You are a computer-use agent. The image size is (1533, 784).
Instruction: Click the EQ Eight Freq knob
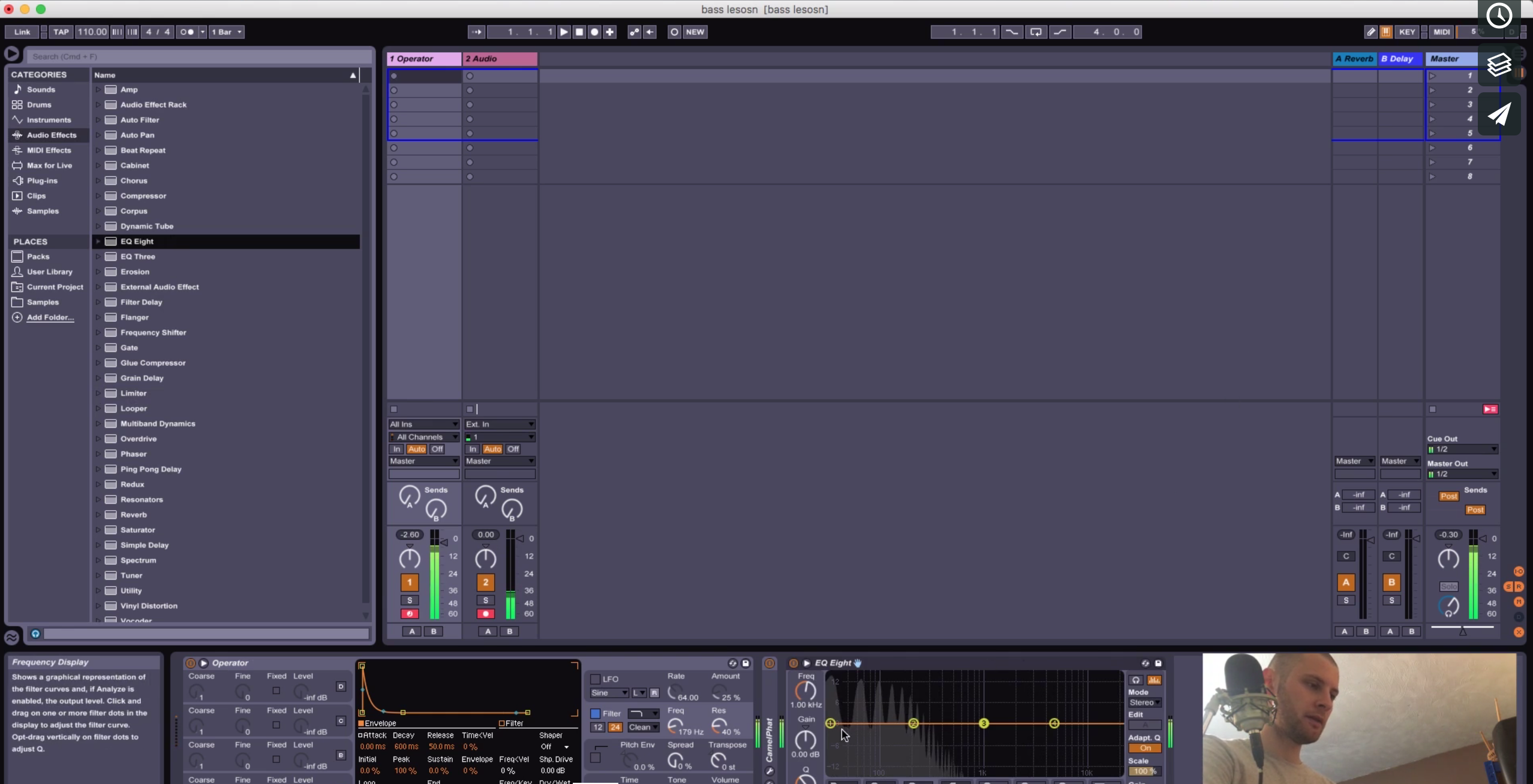(805, 690)
